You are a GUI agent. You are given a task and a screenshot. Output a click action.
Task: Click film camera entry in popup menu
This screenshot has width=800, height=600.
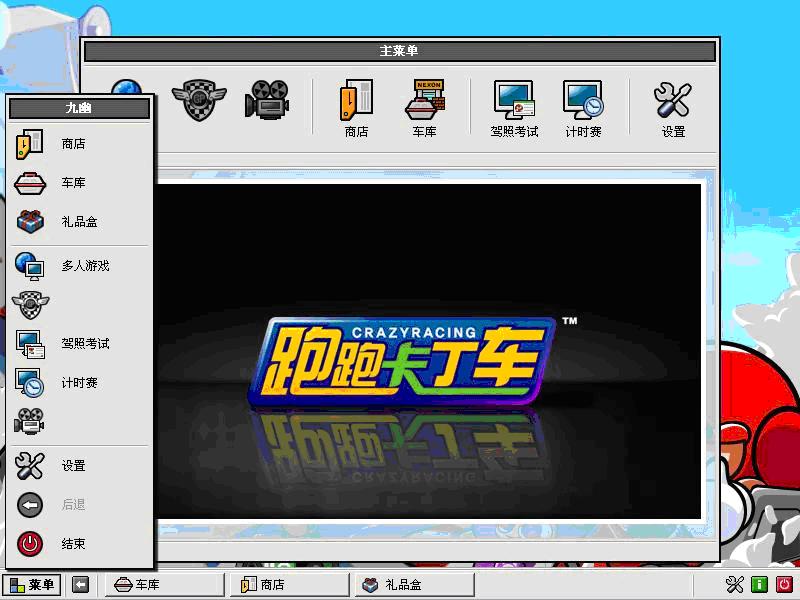tap(30, 422)
